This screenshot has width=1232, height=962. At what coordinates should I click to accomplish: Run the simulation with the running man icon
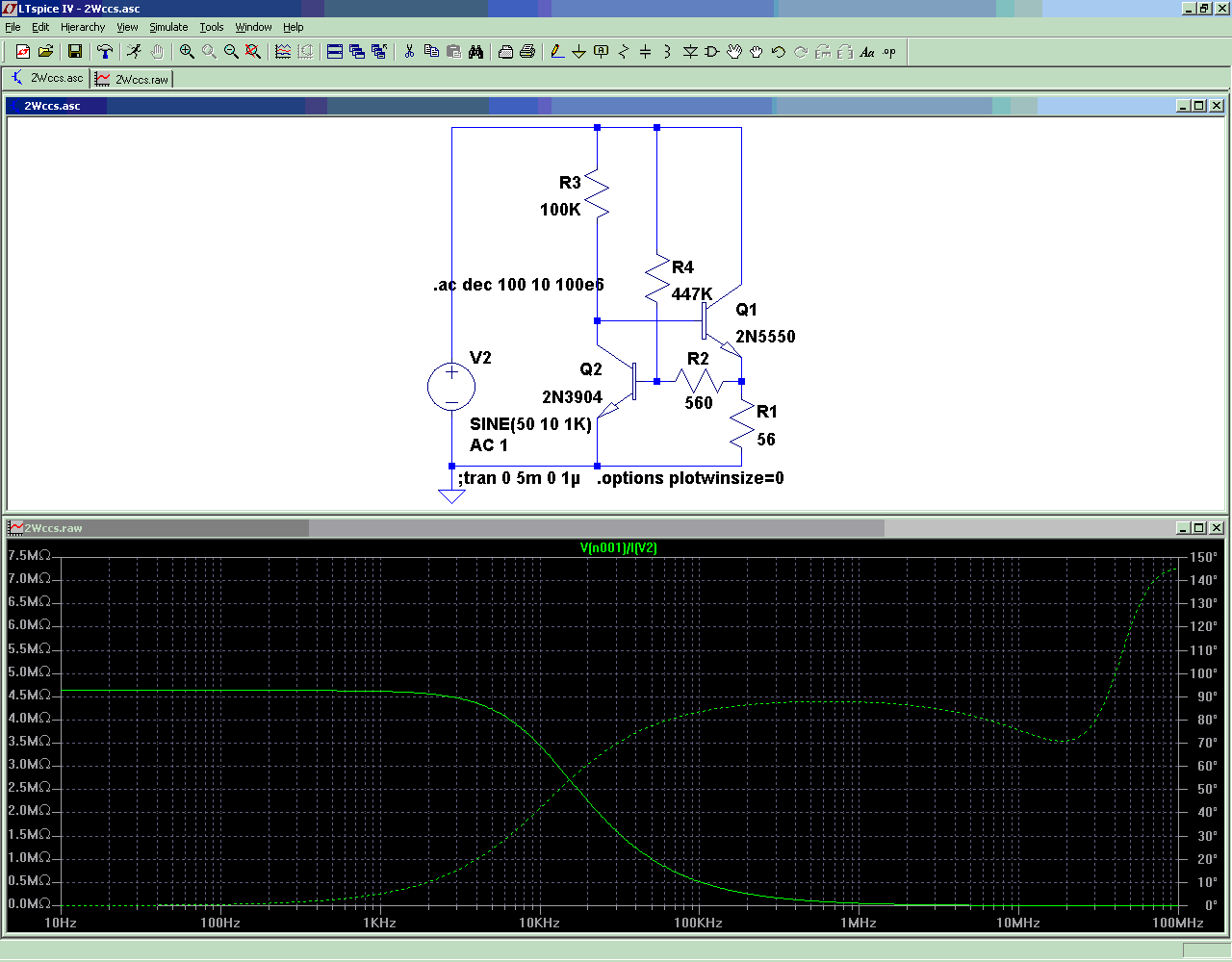135,52
